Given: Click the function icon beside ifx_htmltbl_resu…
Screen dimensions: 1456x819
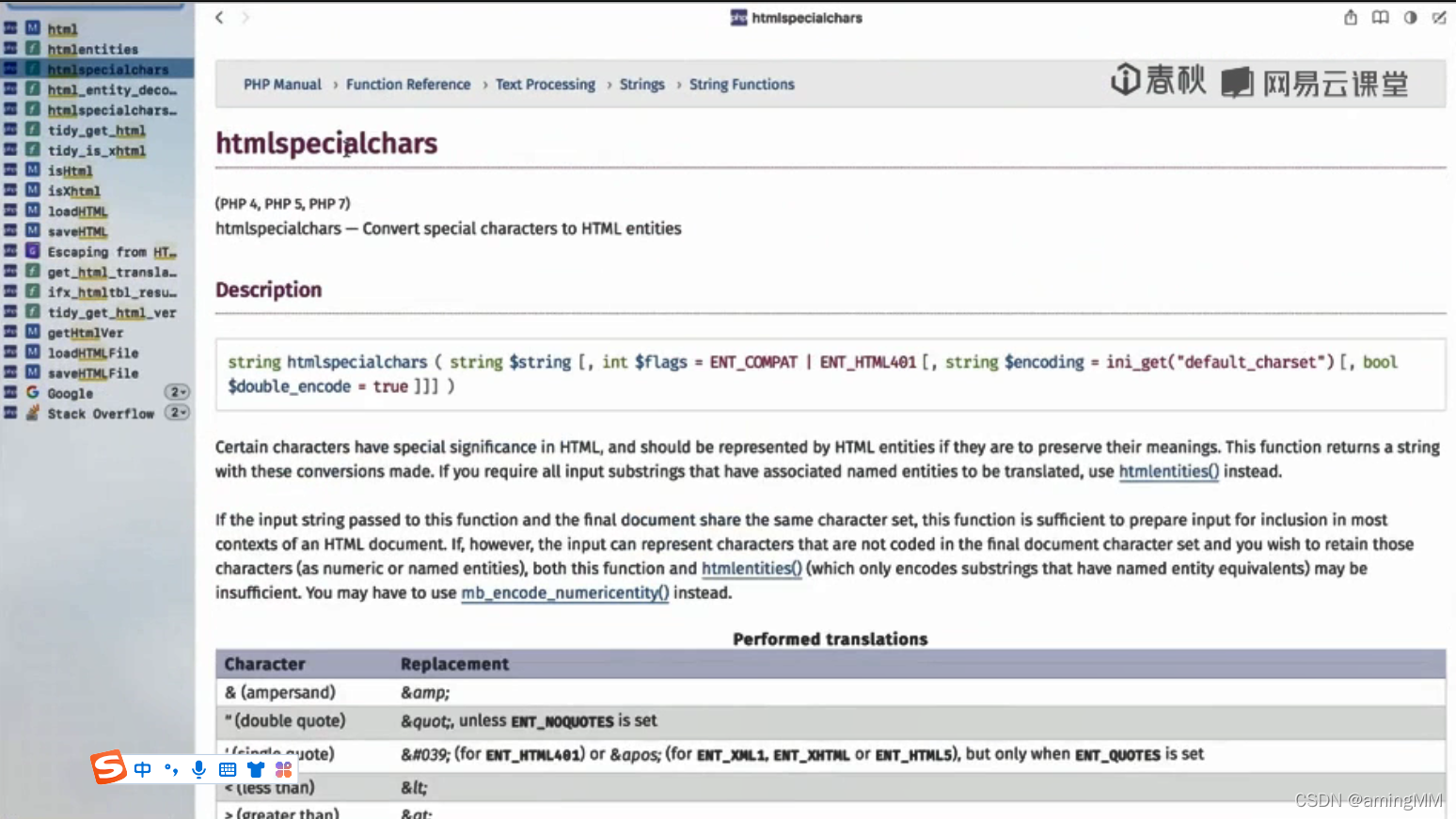Looking at the screenshot, I should 33,291.
